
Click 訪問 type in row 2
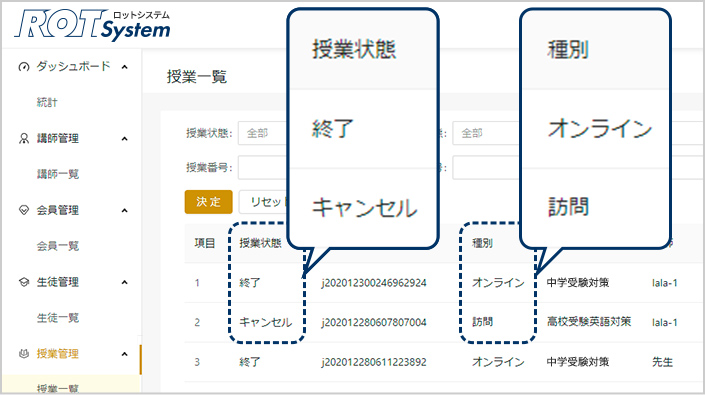pos(482,322)
